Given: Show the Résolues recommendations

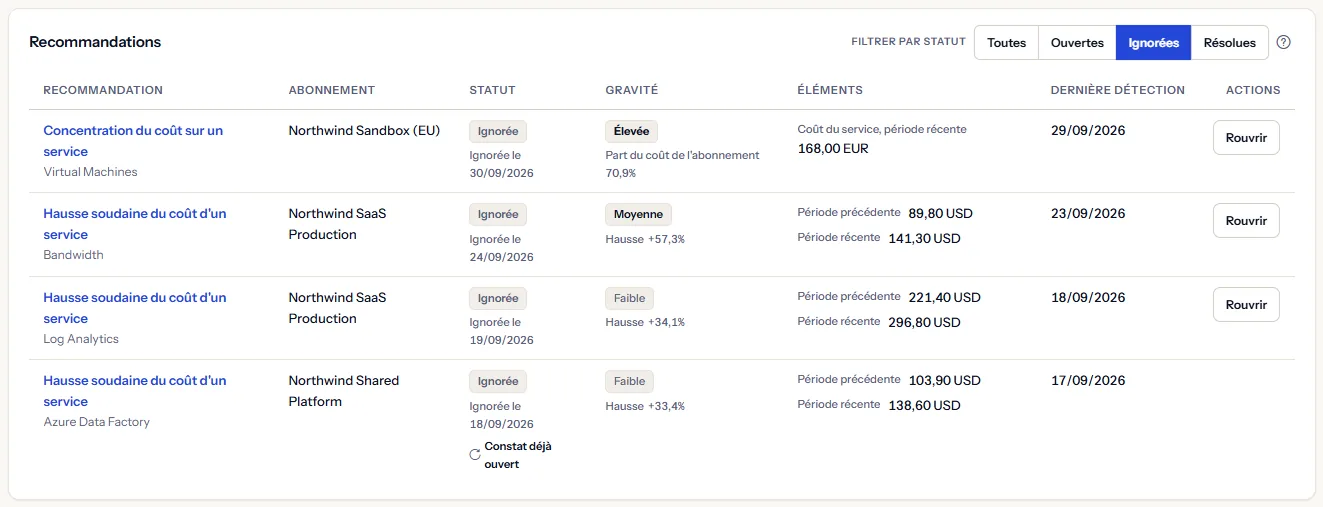Looking at the screenshot, I should pos(1229,43).
